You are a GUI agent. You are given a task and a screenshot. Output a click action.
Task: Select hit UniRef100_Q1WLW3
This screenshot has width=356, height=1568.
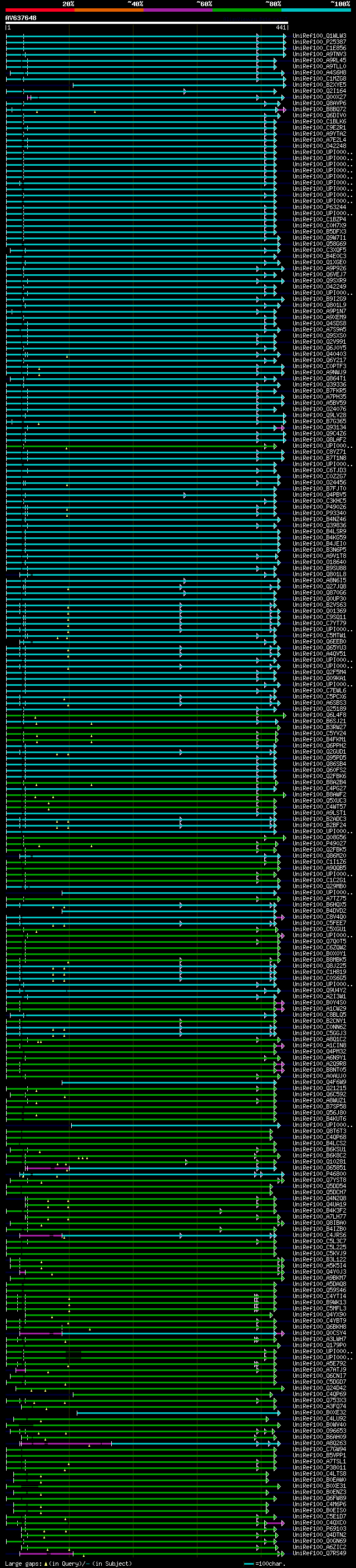click(319, 36)
